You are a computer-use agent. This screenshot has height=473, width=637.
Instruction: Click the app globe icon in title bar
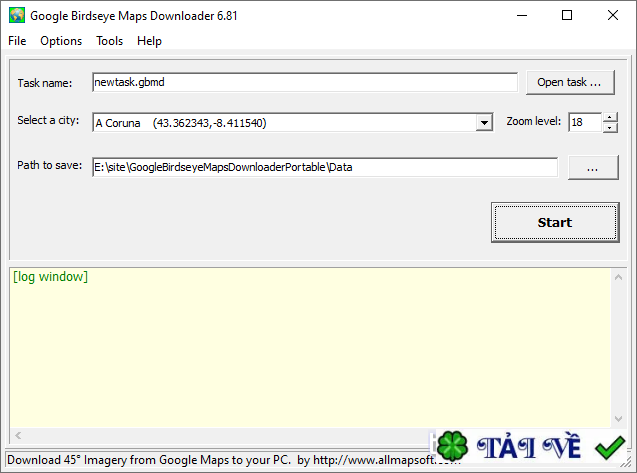[x=17, y=15]
